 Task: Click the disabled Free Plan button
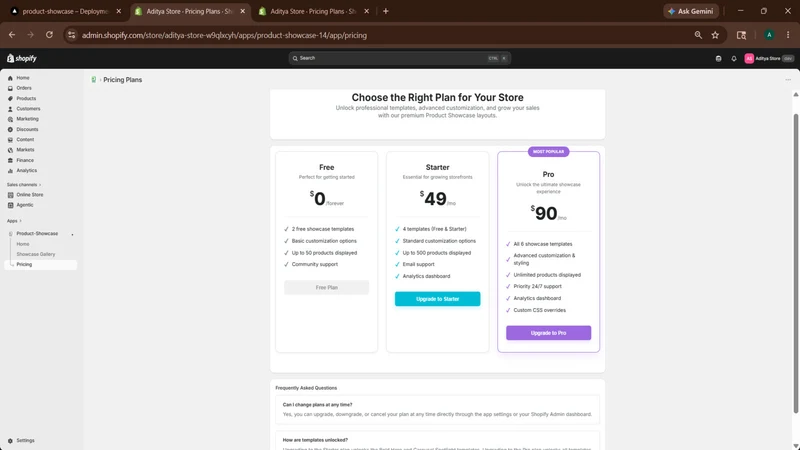(x=327, y=287)
